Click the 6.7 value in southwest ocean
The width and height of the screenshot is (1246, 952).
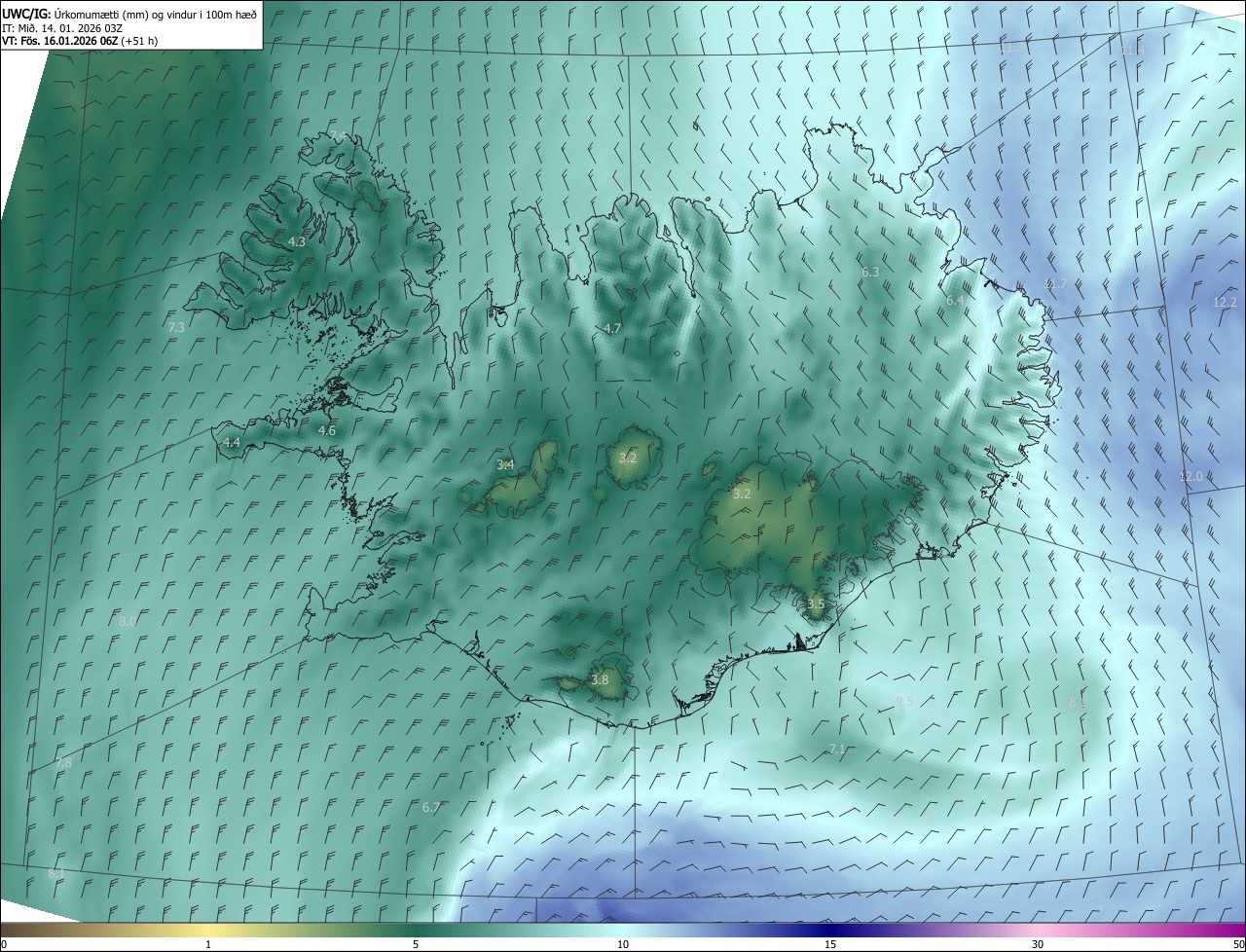pyautogui.click(x=431, y=808)
